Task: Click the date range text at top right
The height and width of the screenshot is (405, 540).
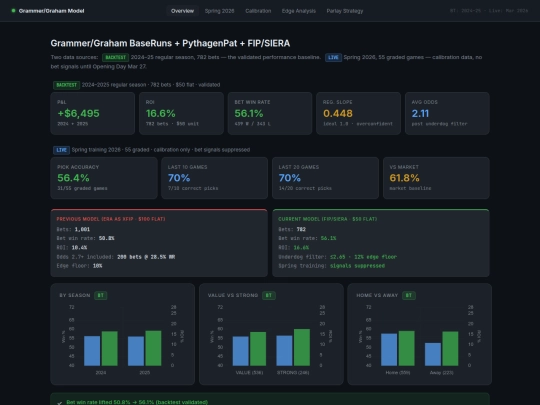Action: click(x=489, y=11)
